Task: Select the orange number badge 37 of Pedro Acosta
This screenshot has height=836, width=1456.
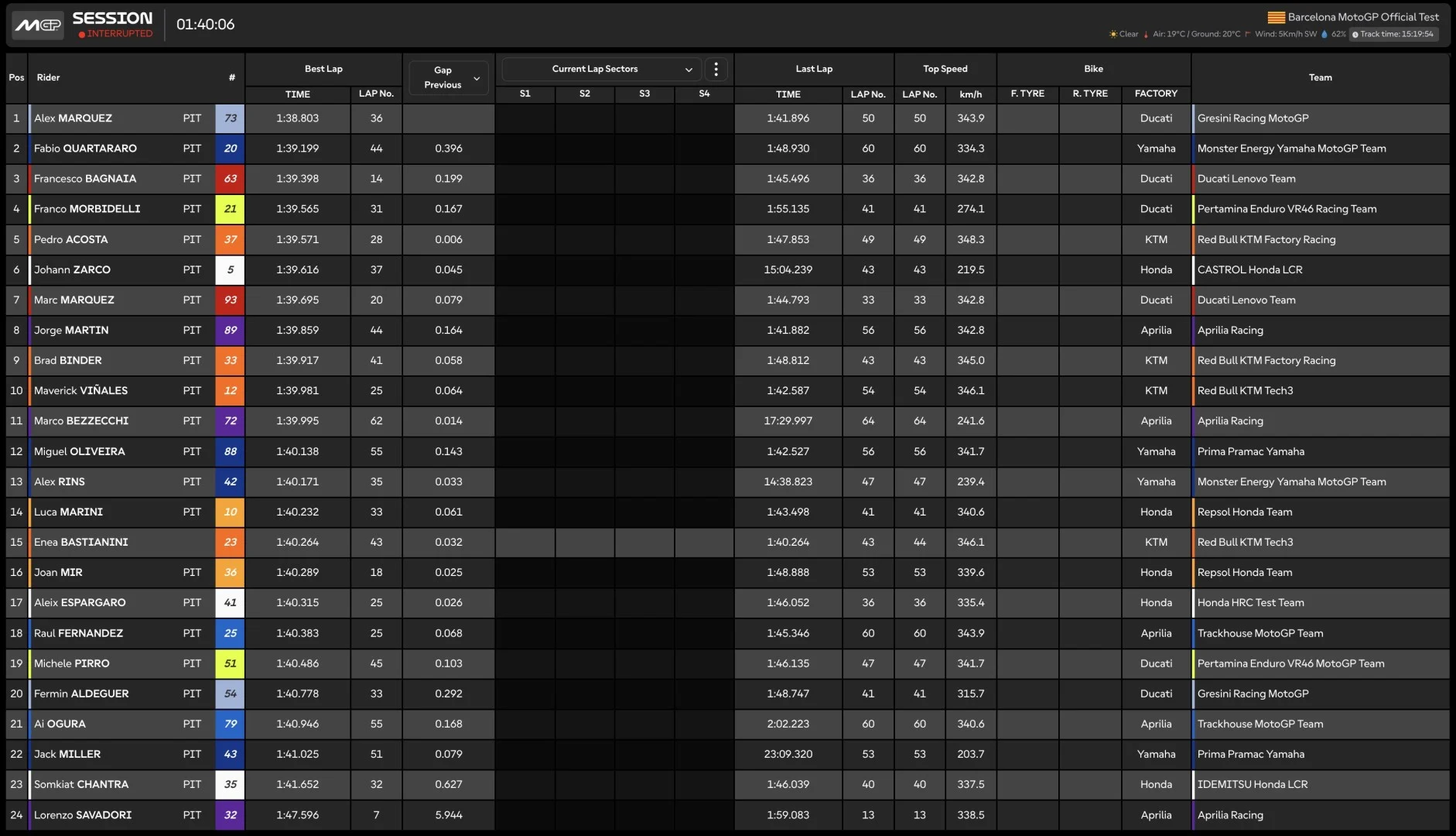Action: (x=230, y=239)
